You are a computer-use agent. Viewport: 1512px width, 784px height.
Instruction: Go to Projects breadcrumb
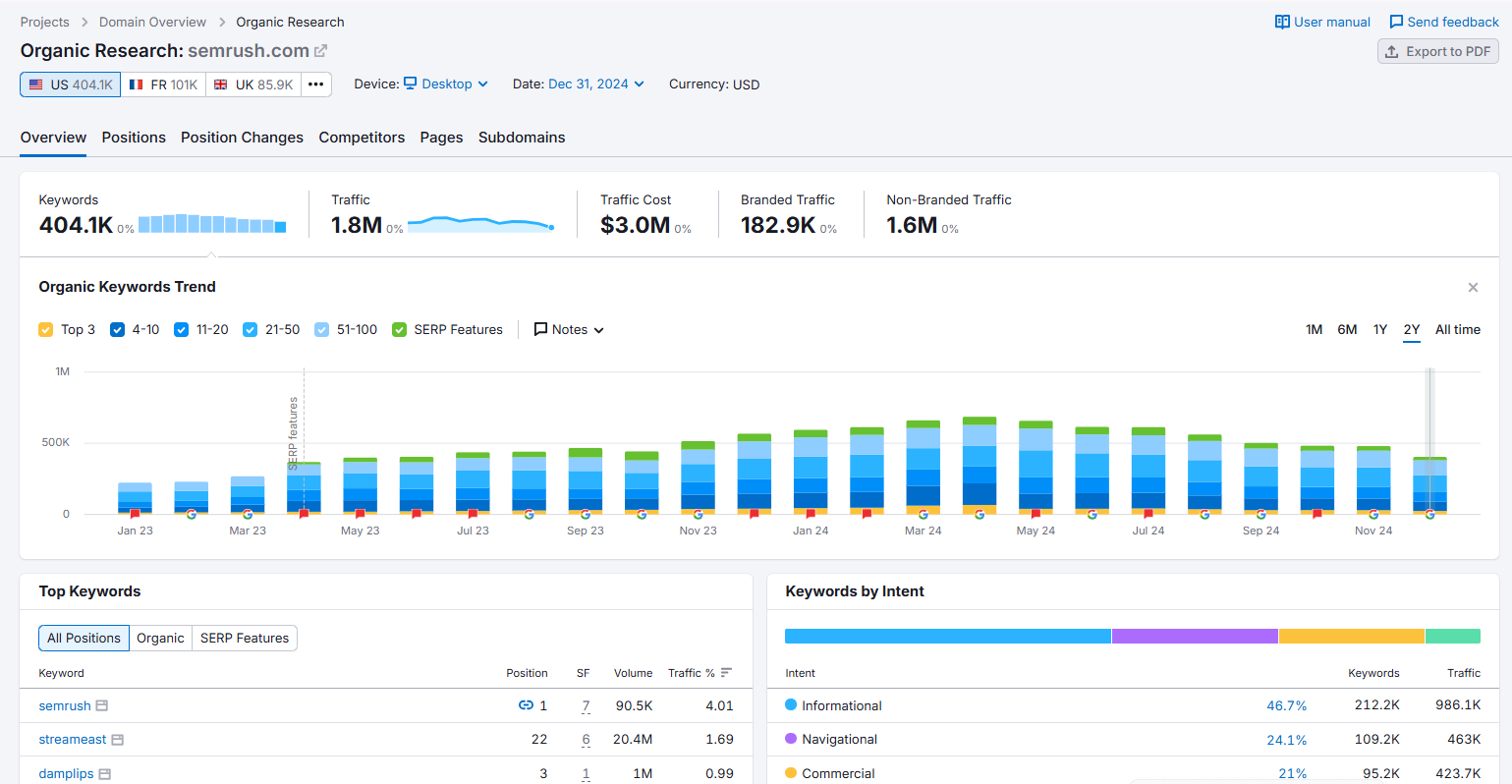(45, 22)
